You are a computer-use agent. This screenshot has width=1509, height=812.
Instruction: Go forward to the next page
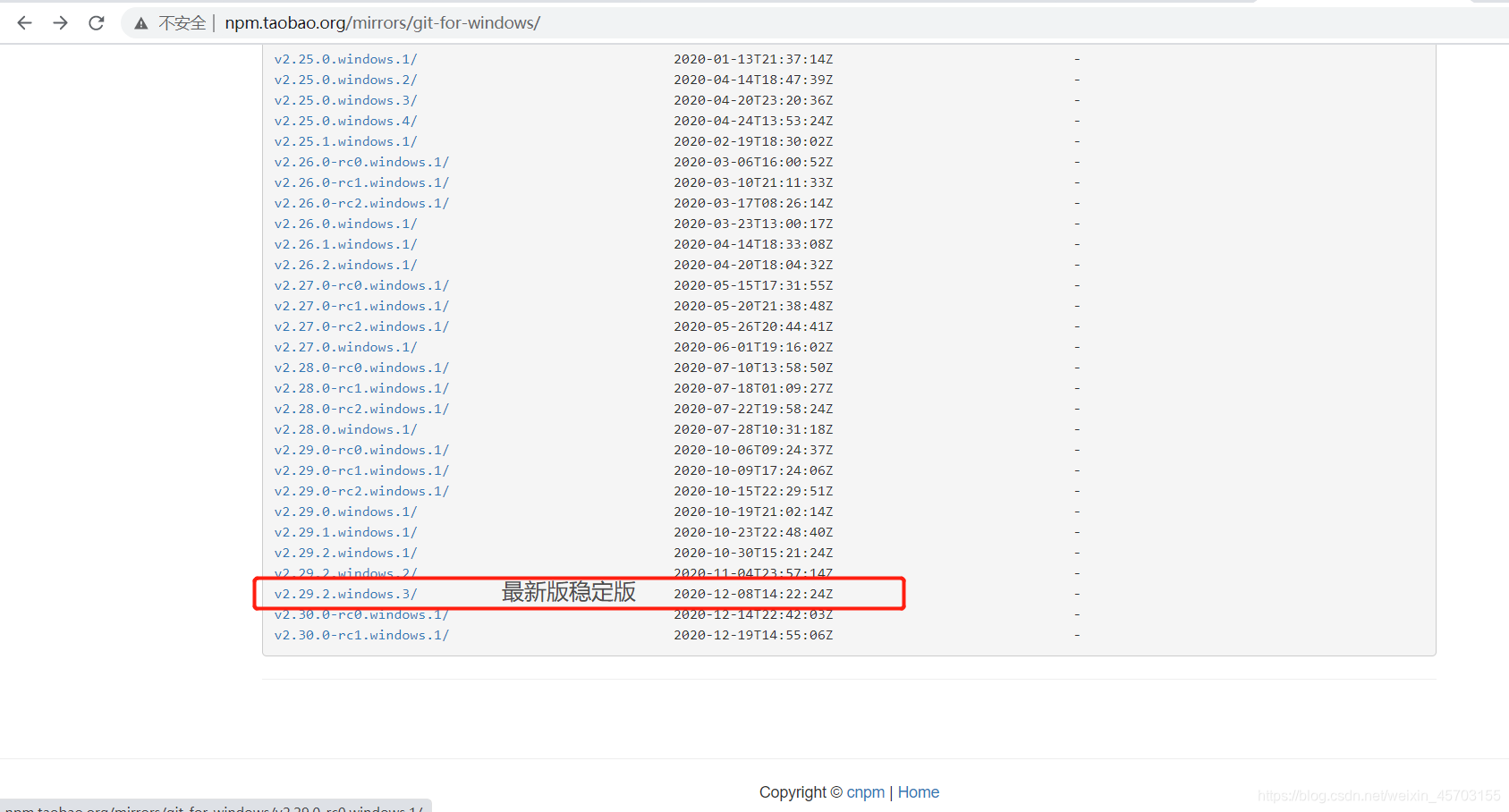coord(60,23)
